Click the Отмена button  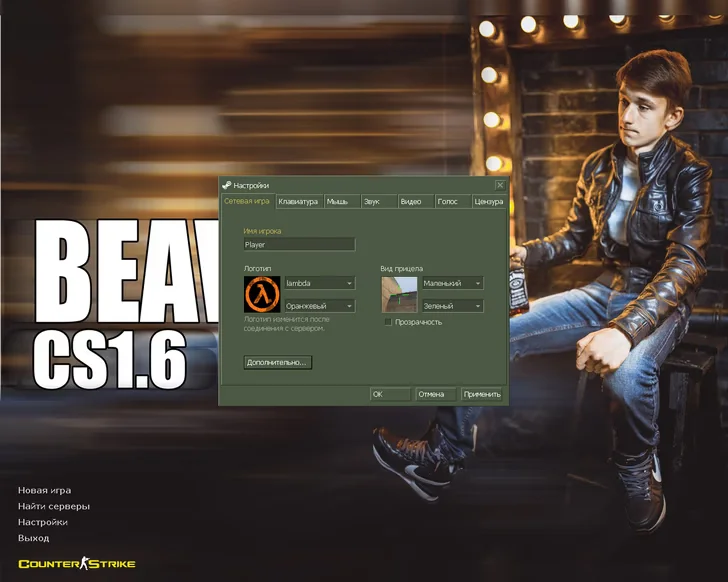(436, 394)
